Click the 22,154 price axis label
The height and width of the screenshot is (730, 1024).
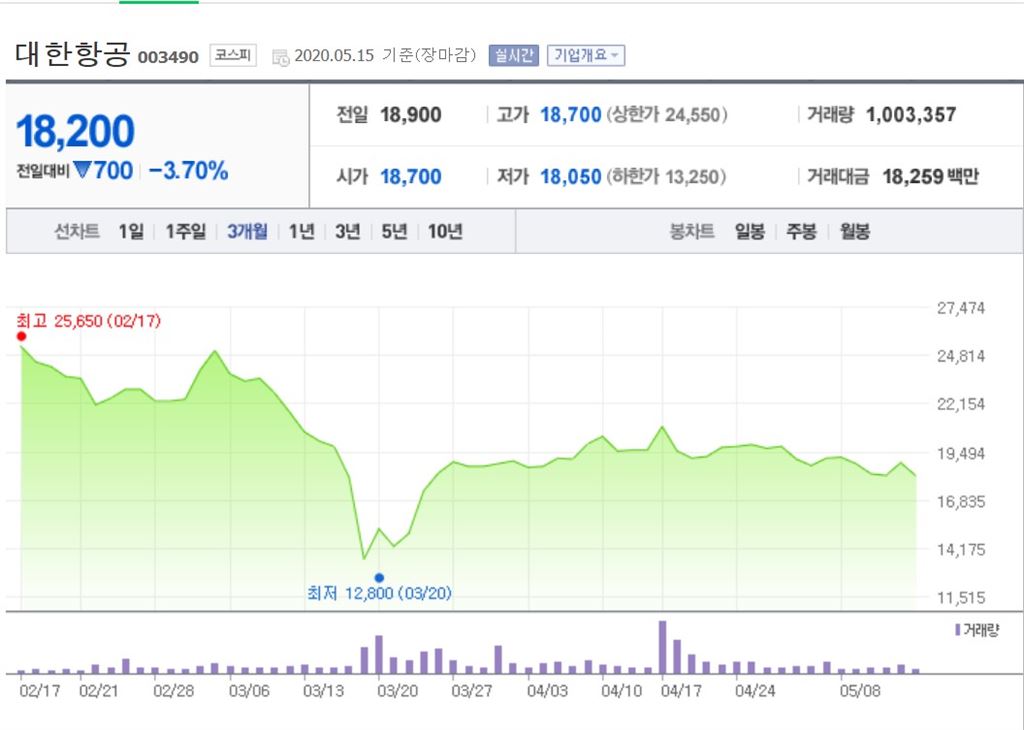coord(961,404)
